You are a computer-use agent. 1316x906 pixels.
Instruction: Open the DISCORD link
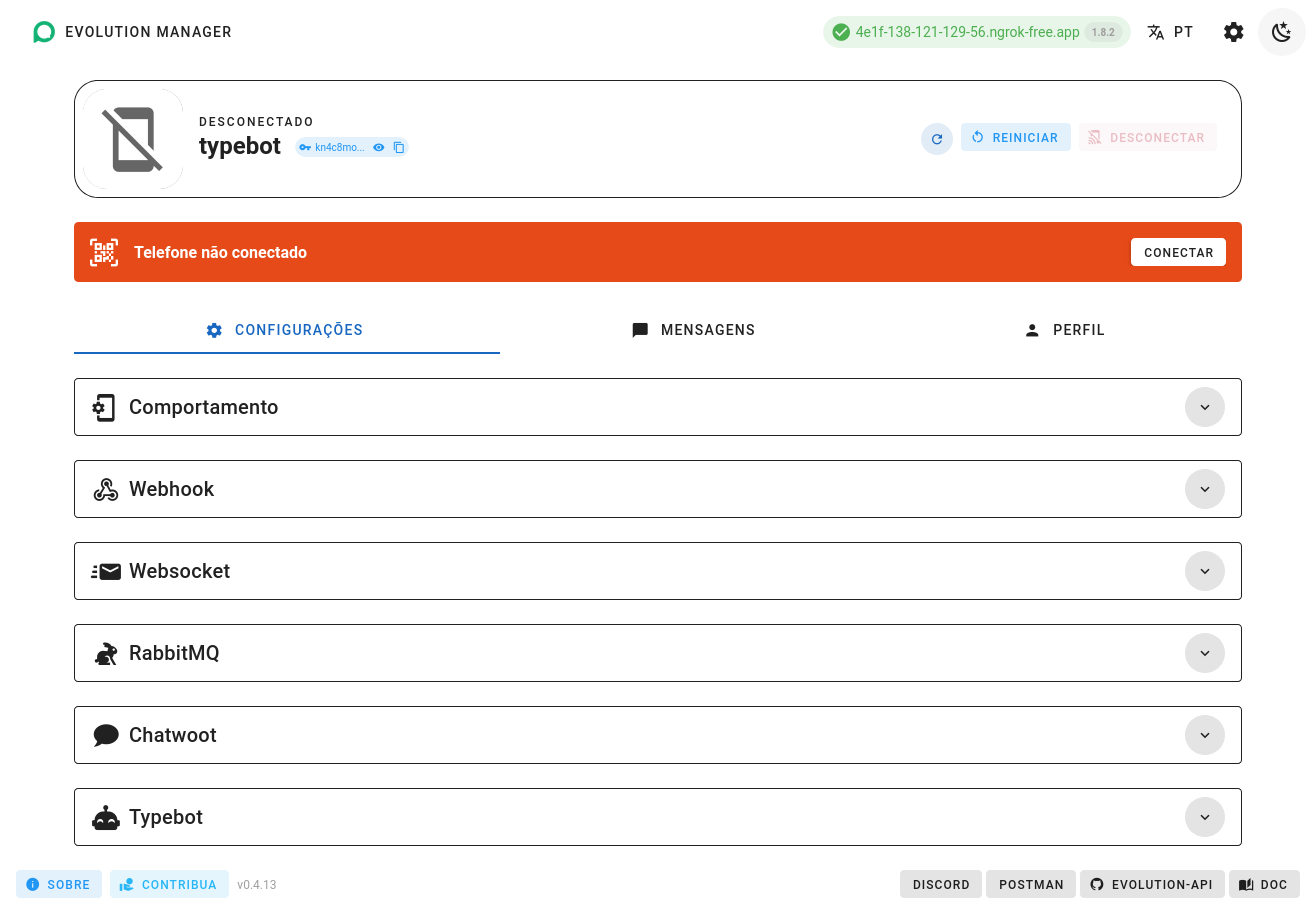point(941,884)
